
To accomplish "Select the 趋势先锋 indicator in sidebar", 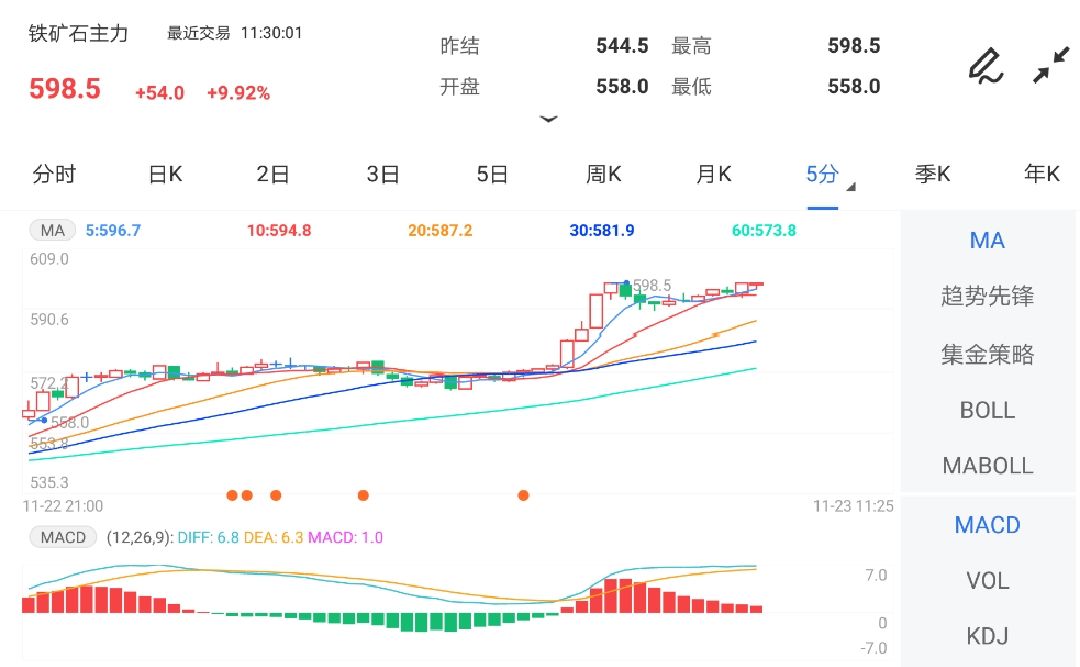I will point(987,296).
